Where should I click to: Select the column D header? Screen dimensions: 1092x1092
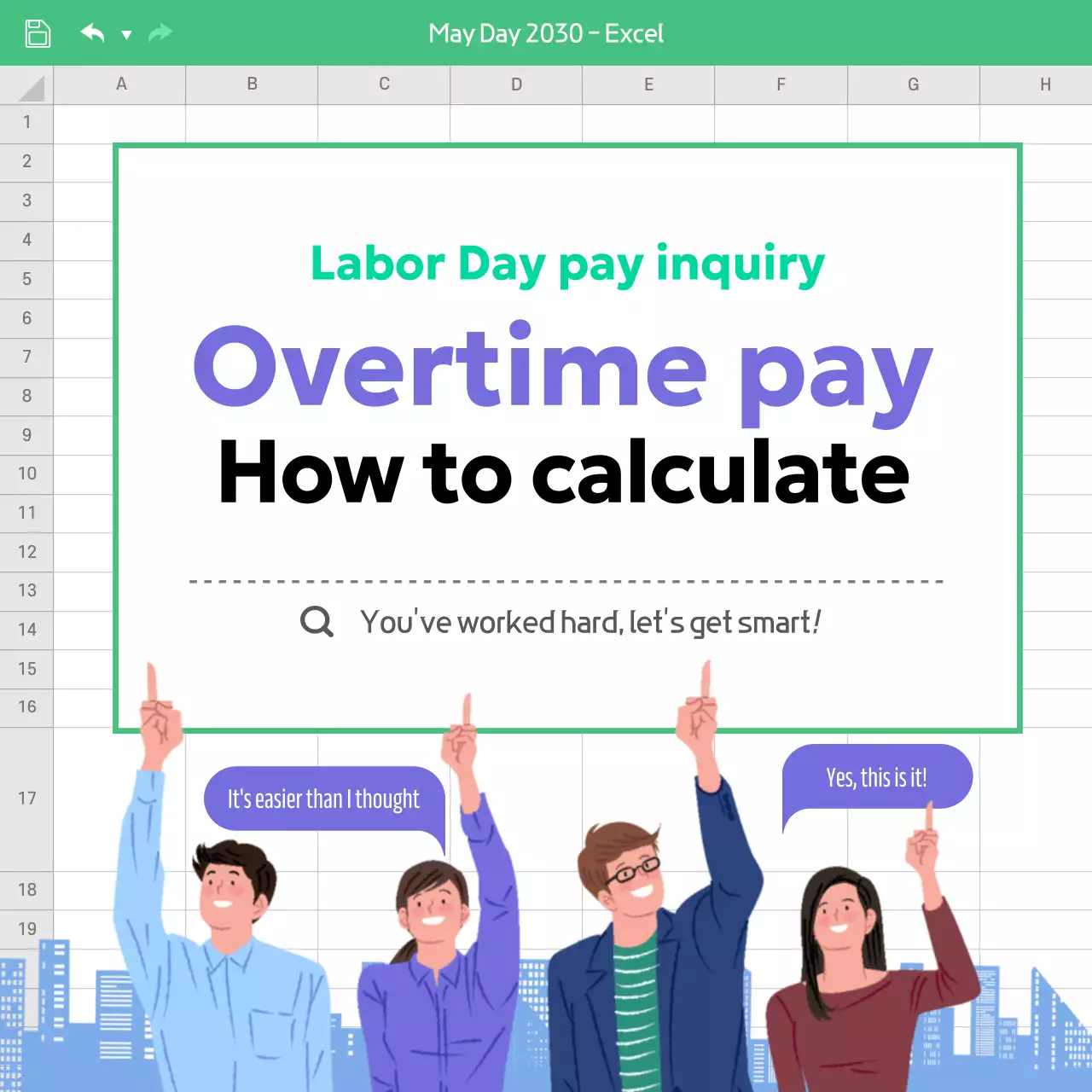(x=515, y=84)
